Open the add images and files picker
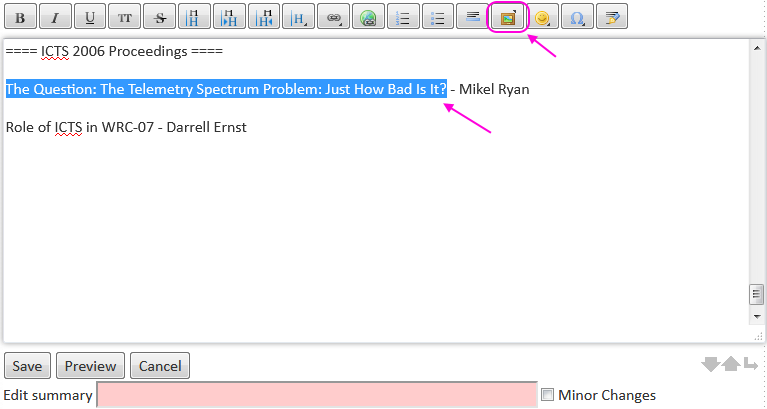Screen dimensions: 767x409 508,18
